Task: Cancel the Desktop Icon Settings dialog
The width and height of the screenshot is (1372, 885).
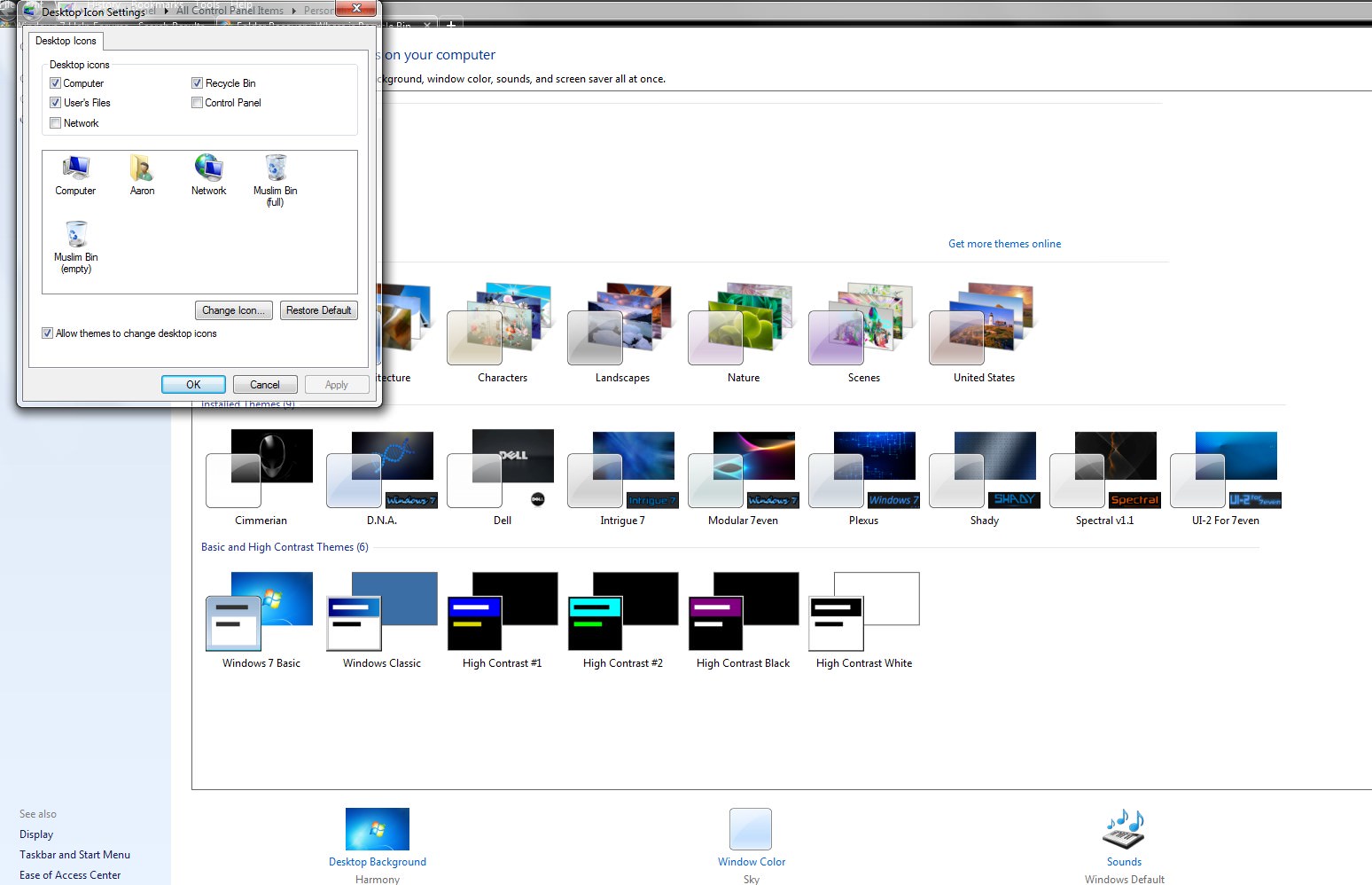Action: [265, 385]
